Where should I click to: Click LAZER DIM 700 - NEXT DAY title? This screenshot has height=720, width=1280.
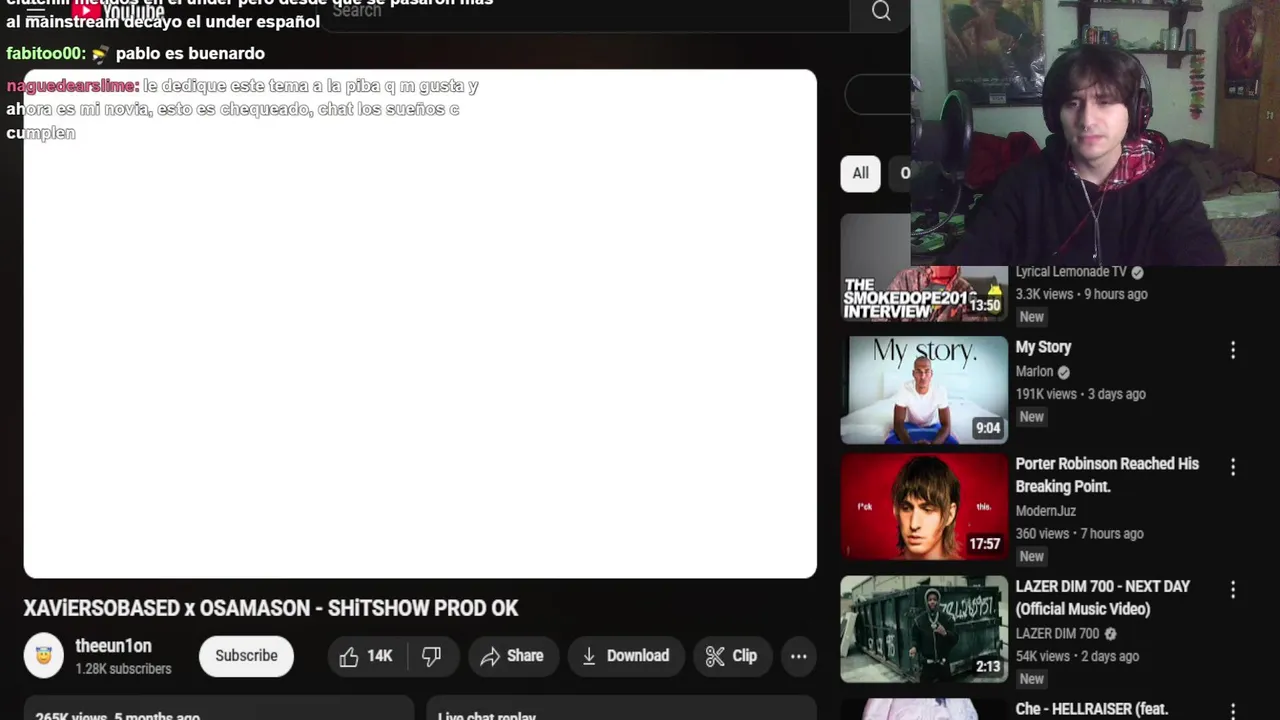(1103, 598)
